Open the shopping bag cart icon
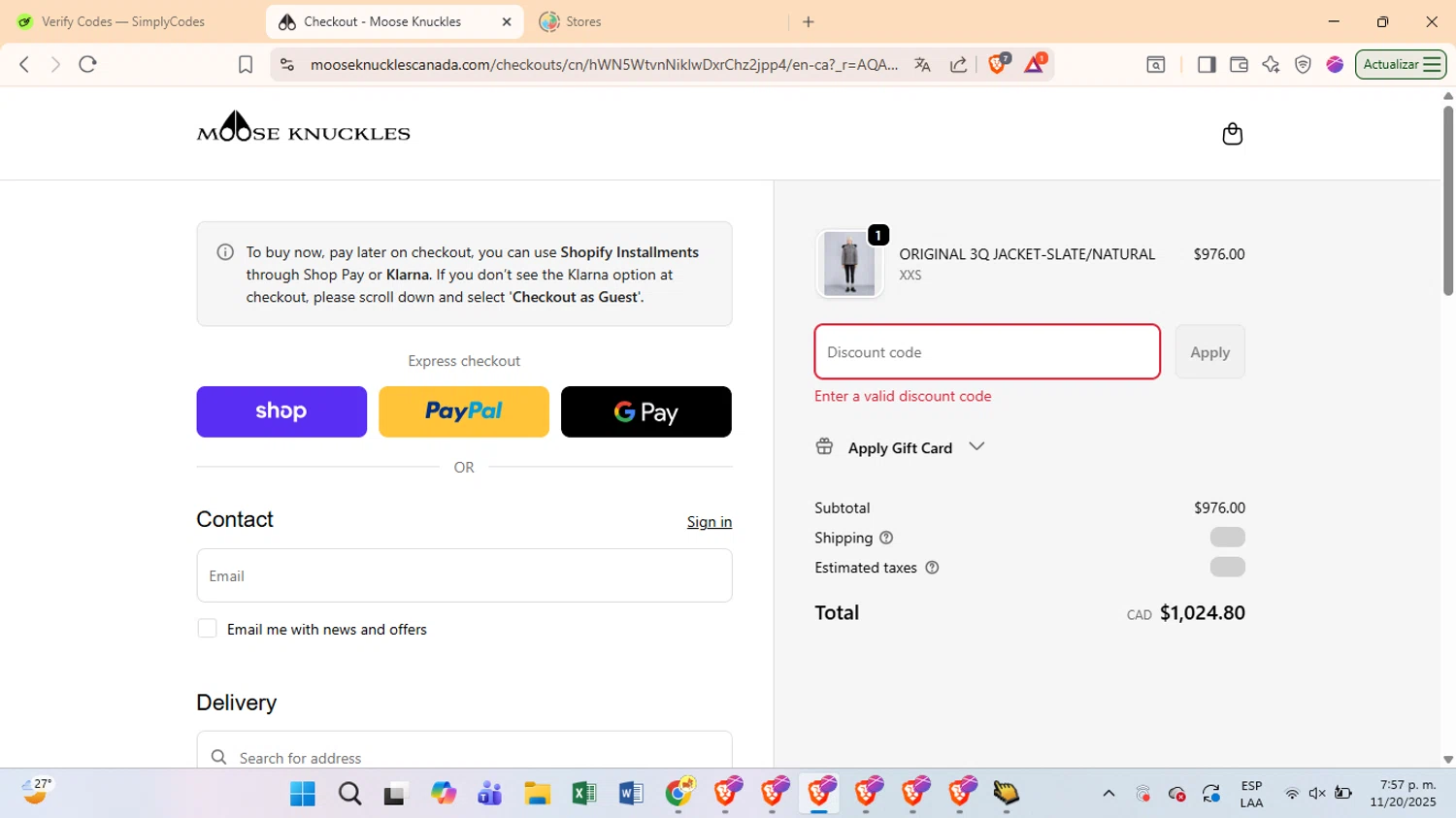Viewport: 1456px width, 818px height. coord(1232,134)
